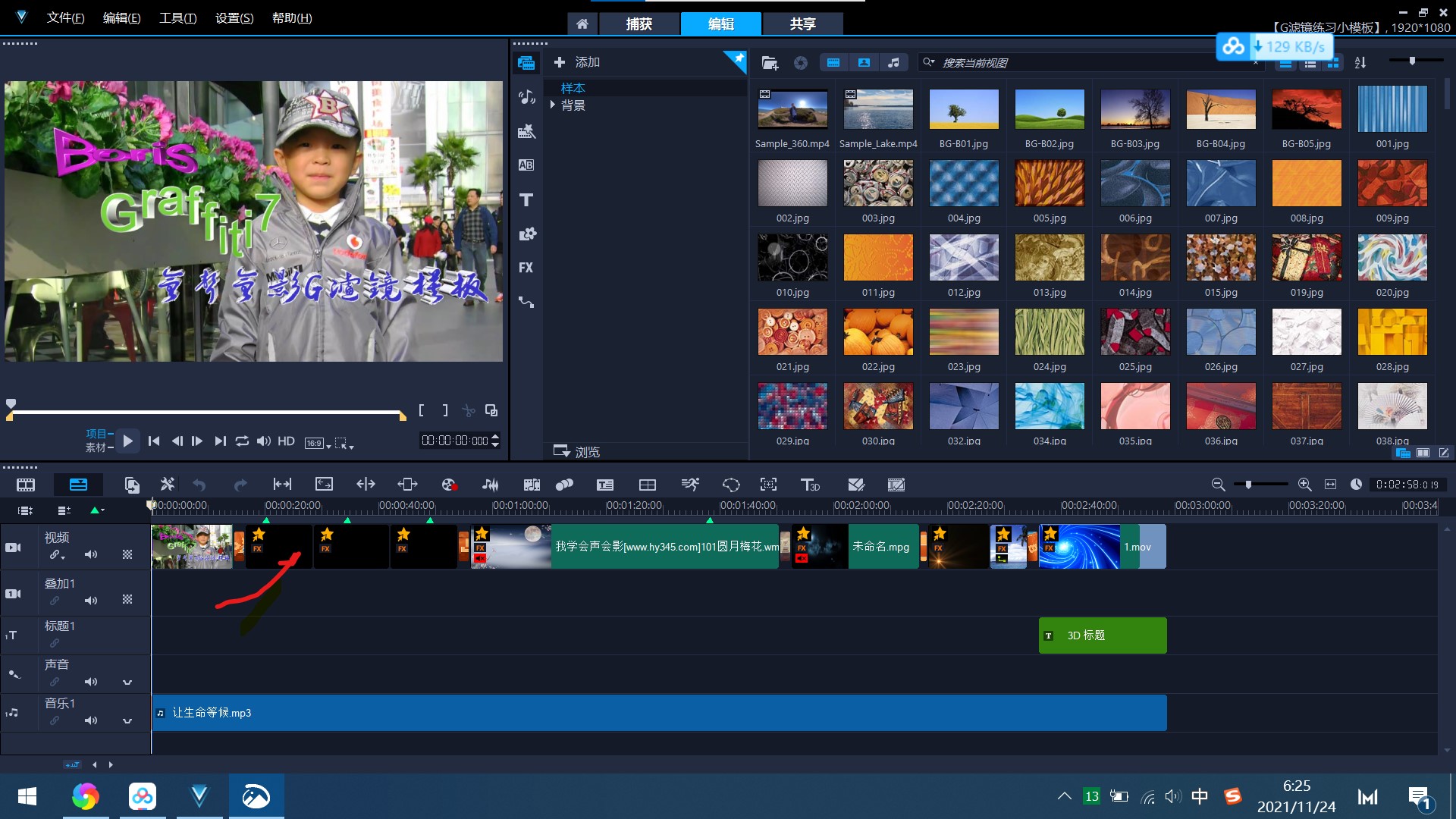Click the 浏览 browse button
Screen dimensions: 1456x819
pos(577,451)
